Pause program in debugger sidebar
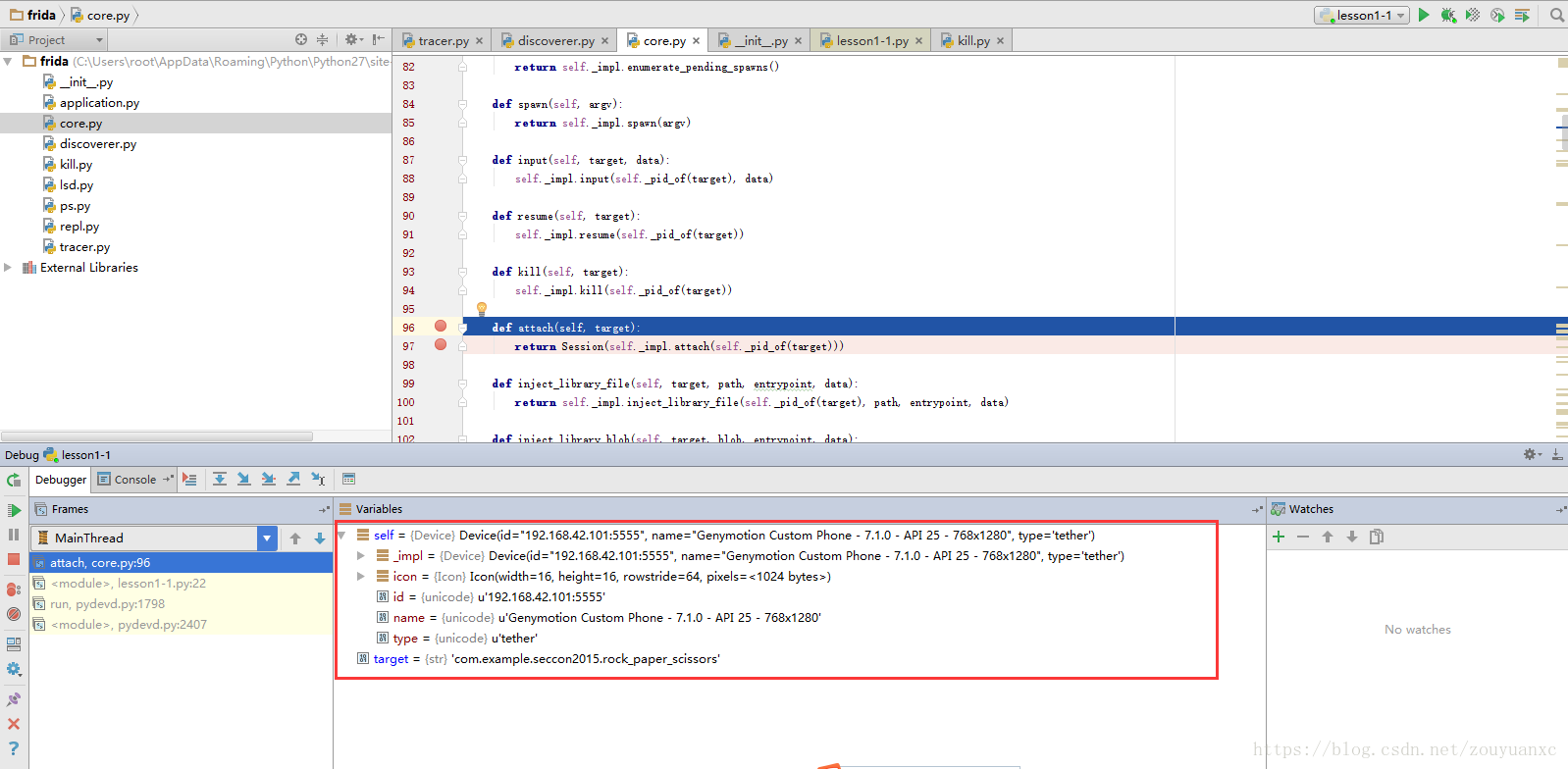This screenshot has height=769, width=1568. point(14,535)
